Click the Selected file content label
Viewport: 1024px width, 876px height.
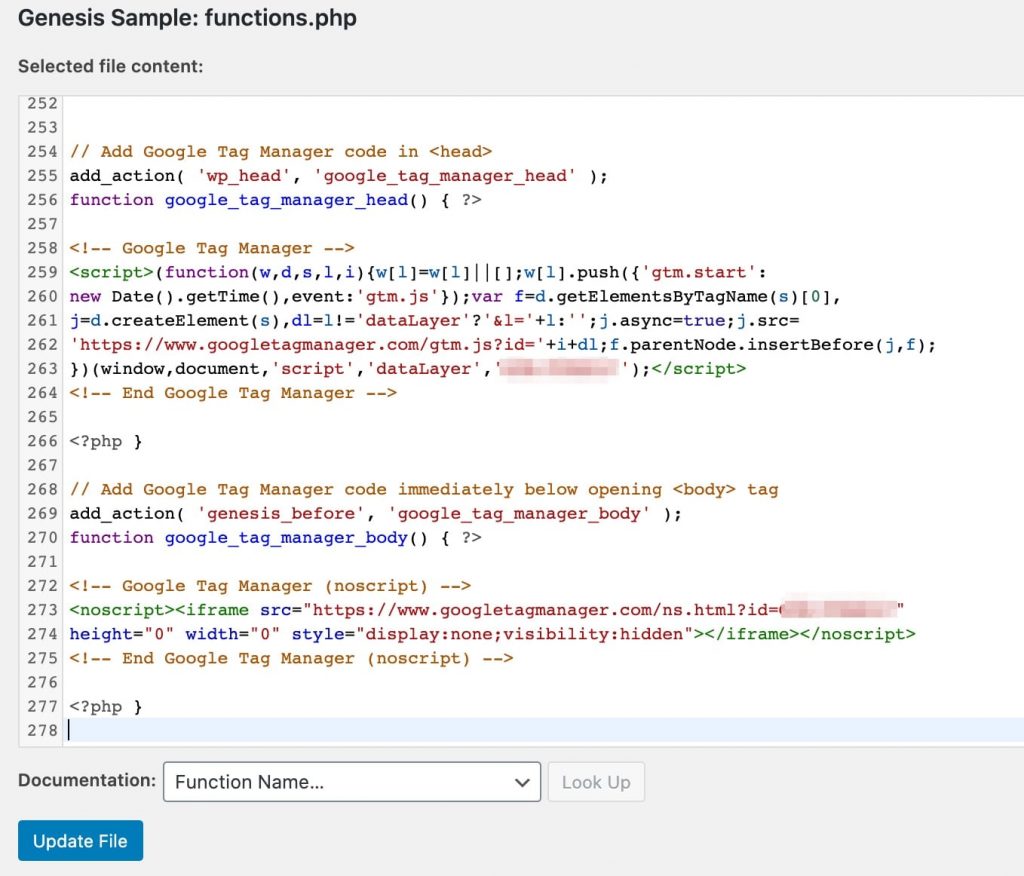[x=110, y=66]
